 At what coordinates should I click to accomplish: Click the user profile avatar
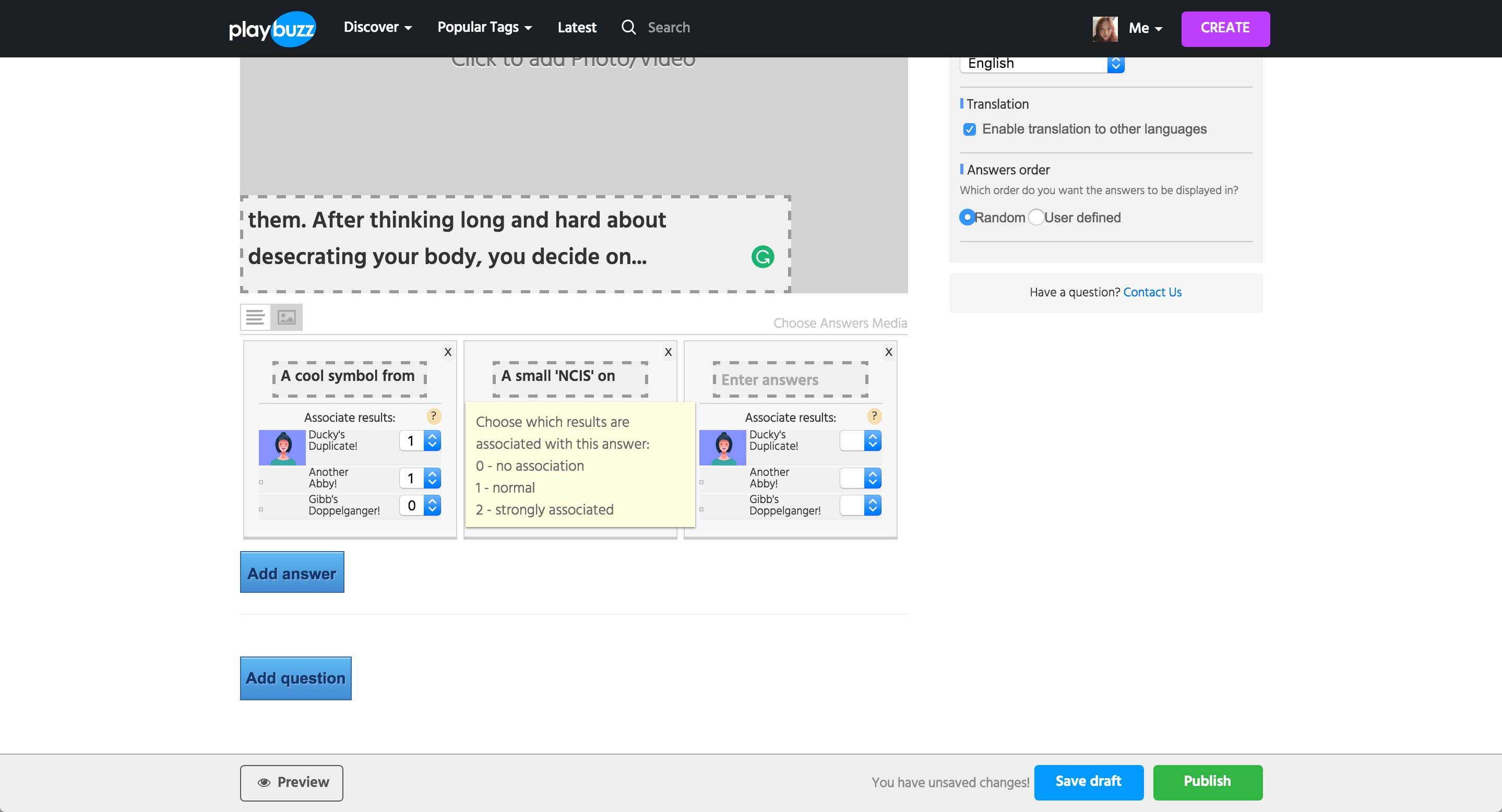[x=1104, y=28]
